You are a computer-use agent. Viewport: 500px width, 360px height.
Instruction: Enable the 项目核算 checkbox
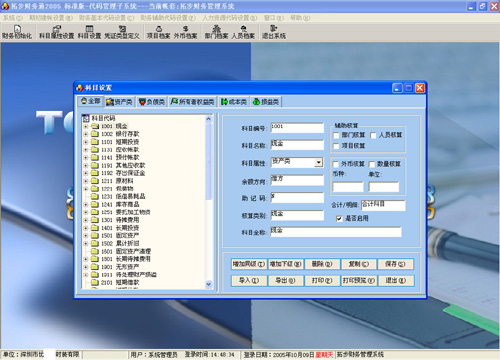(x=336, y=146)
